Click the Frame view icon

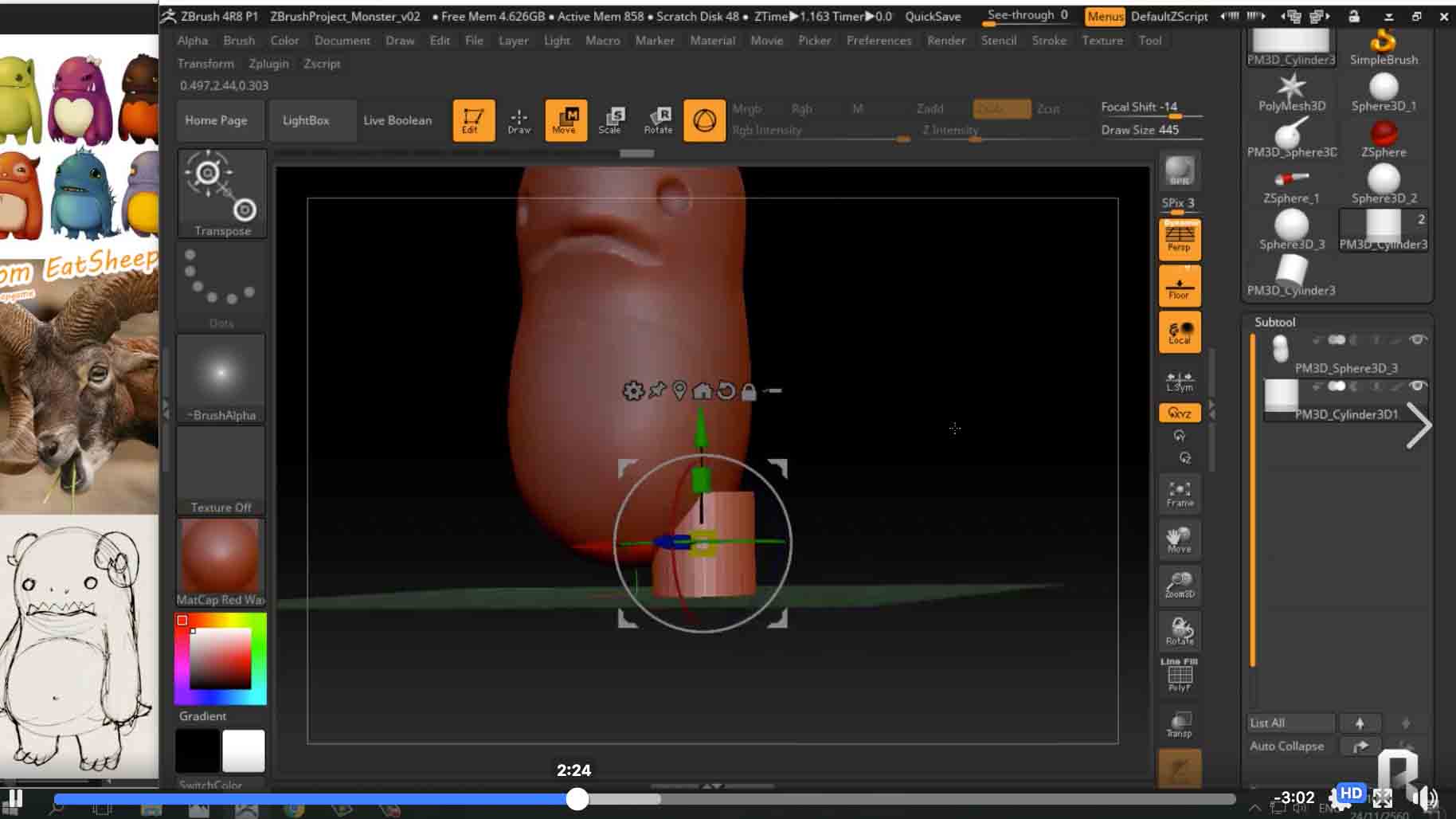(1180, 493)
